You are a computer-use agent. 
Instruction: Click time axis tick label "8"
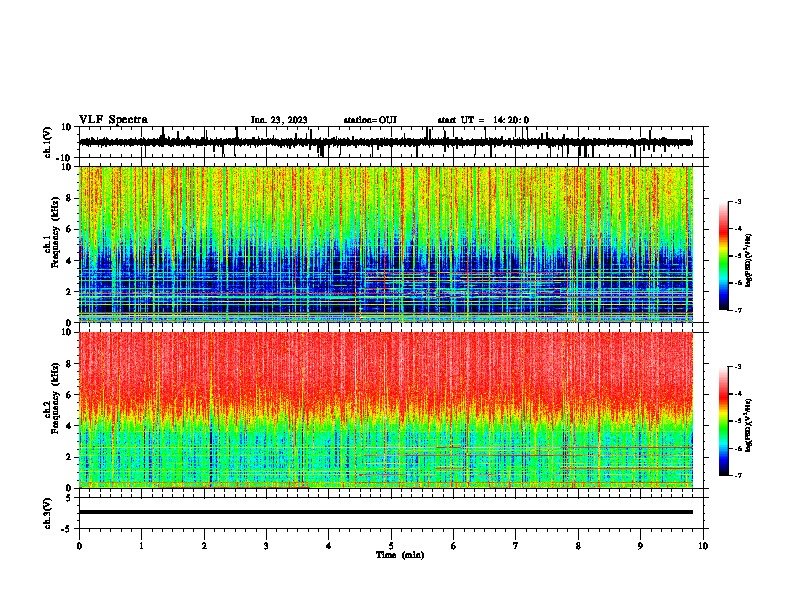(x=578, y=546)
